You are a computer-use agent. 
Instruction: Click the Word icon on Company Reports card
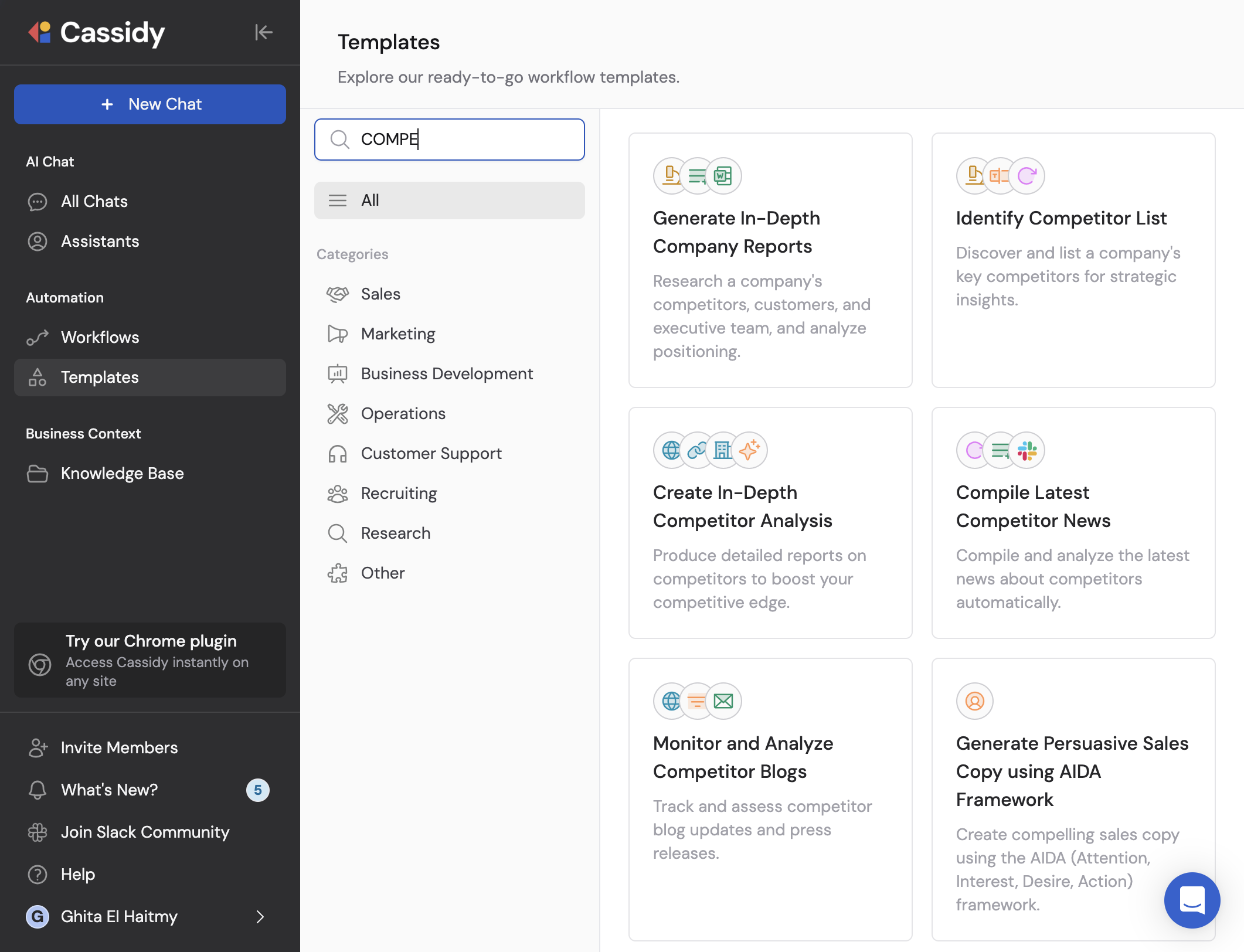724,176
